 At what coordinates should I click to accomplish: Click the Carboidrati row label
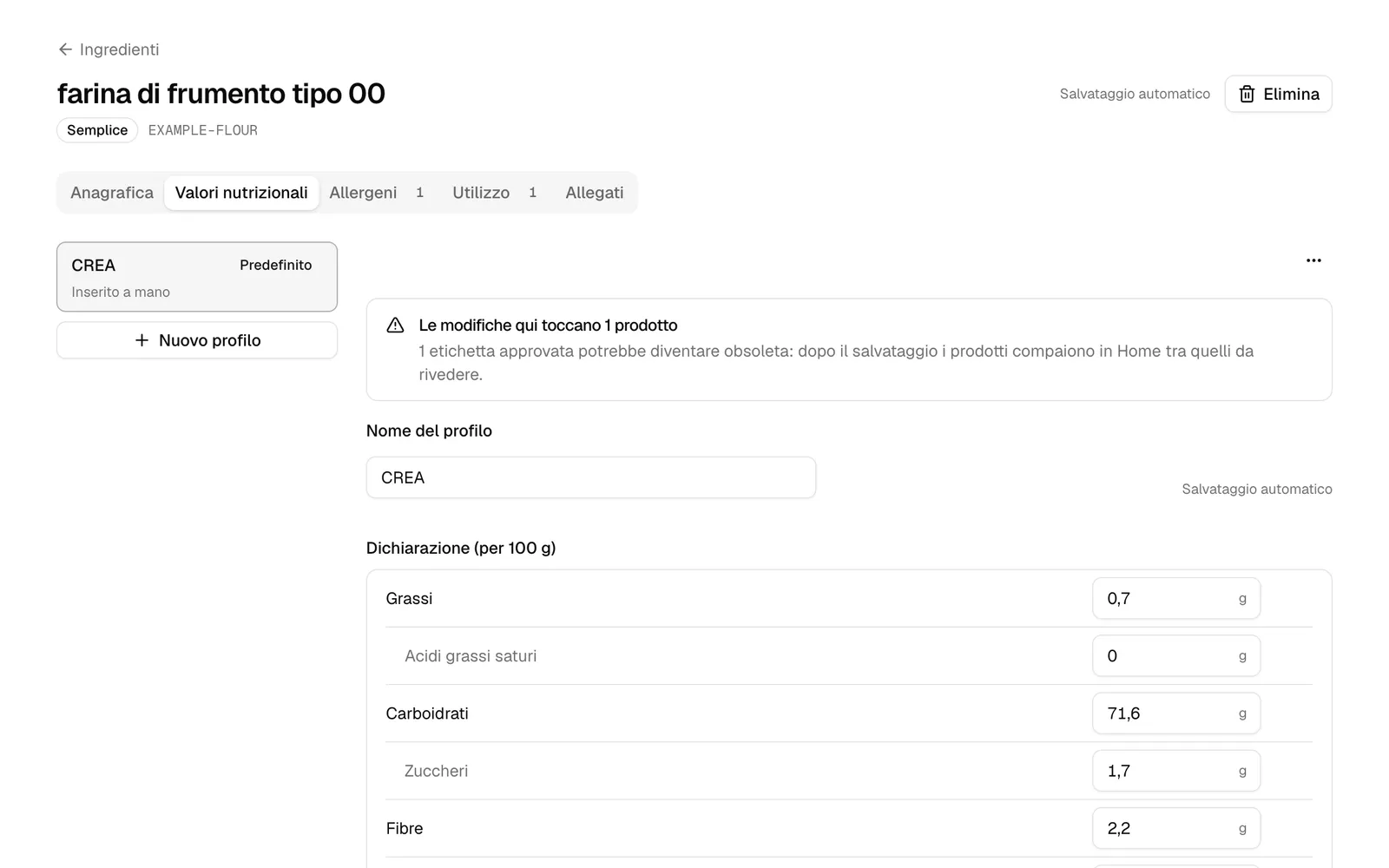(x=427, y=713)
